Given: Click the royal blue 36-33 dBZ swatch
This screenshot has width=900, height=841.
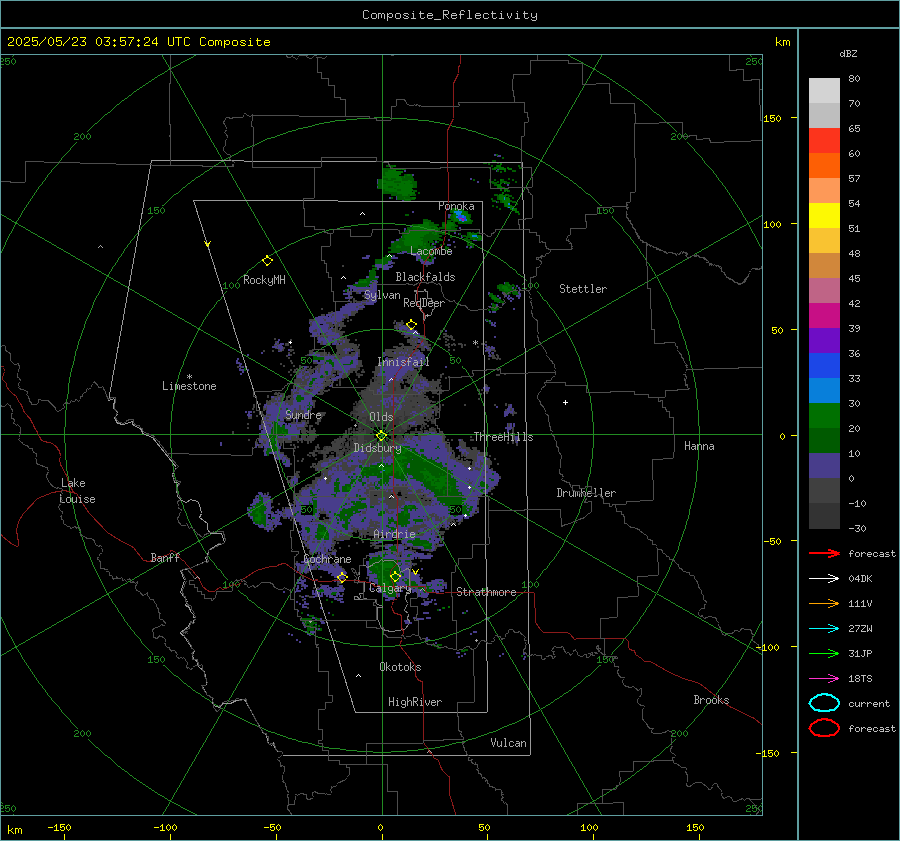Looking at the screenshot, I should pyautogui.click(x=824, y=366).
